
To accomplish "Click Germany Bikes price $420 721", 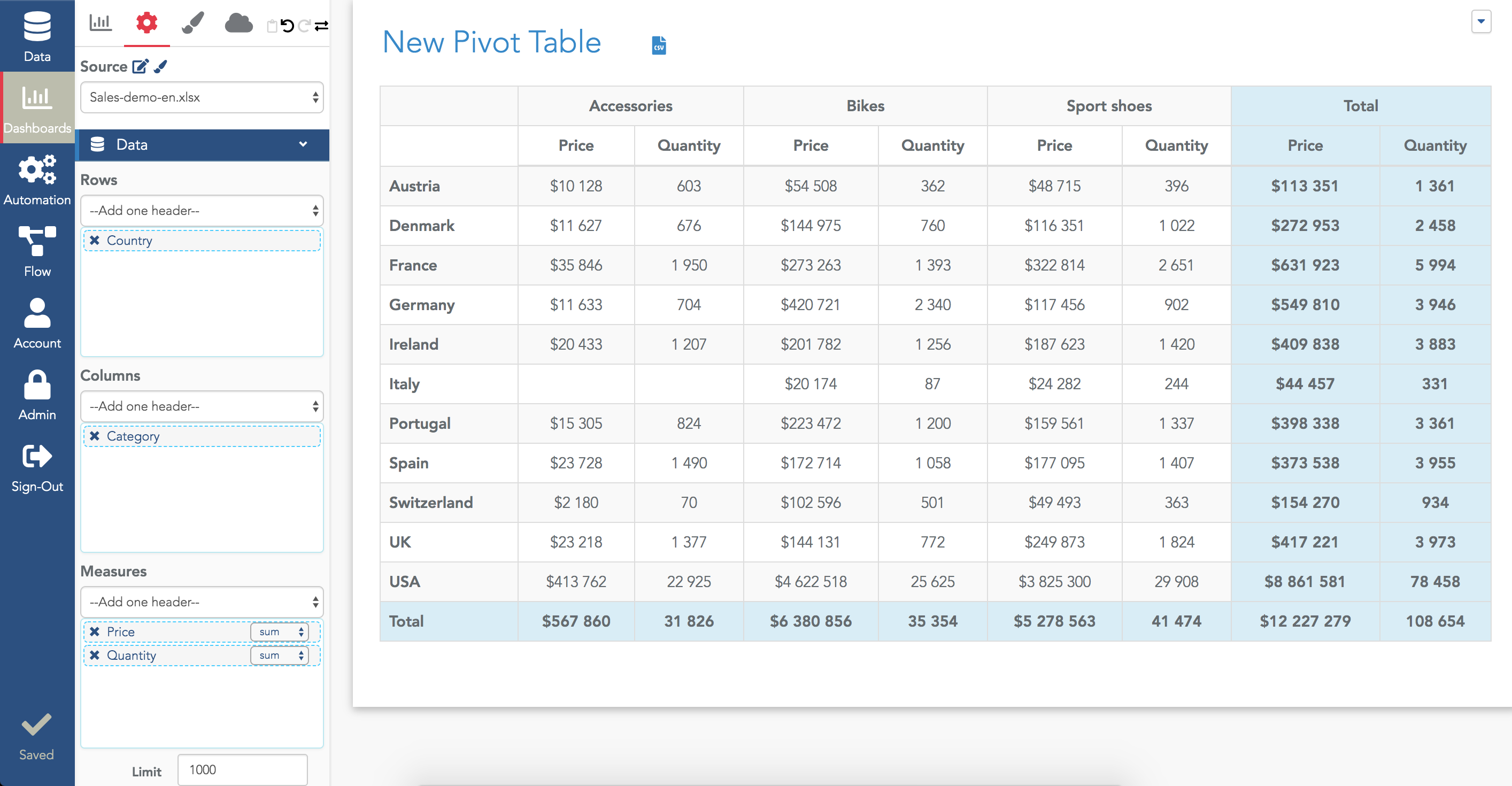I will [x=811, y=305].
